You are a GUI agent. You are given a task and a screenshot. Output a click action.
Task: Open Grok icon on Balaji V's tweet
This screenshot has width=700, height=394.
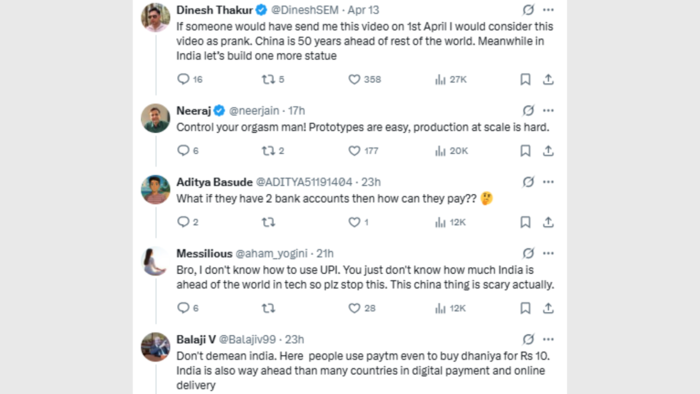coord(528,339)
